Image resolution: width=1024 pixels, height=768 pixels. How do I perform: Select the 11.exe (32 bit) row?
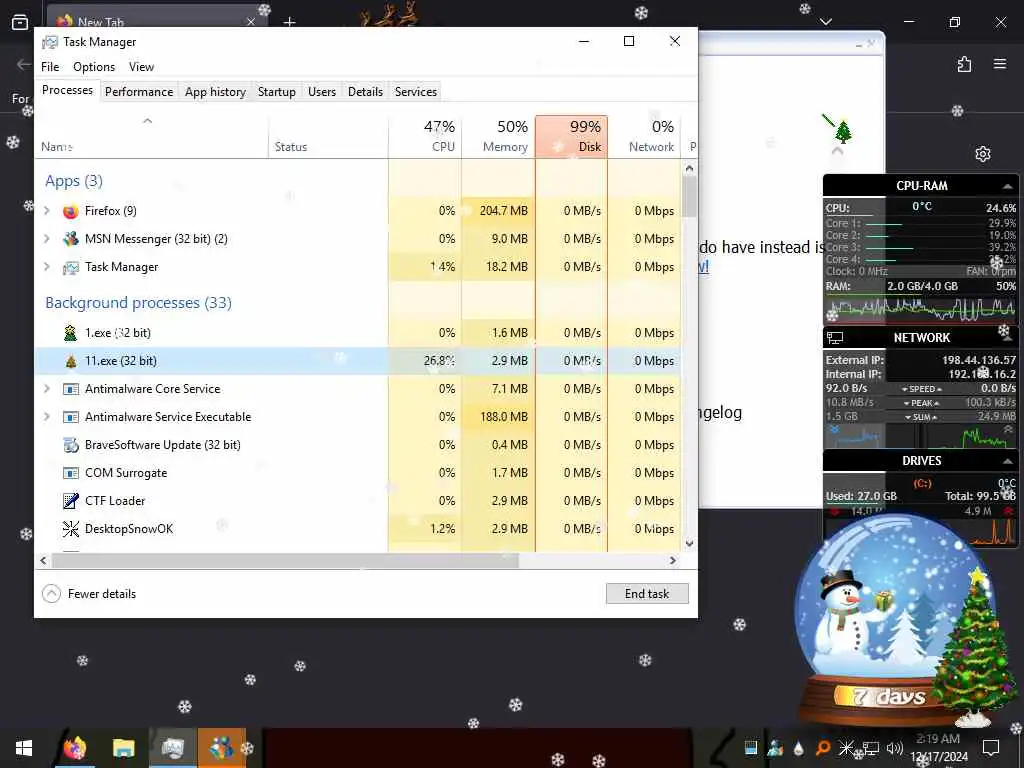357,361
